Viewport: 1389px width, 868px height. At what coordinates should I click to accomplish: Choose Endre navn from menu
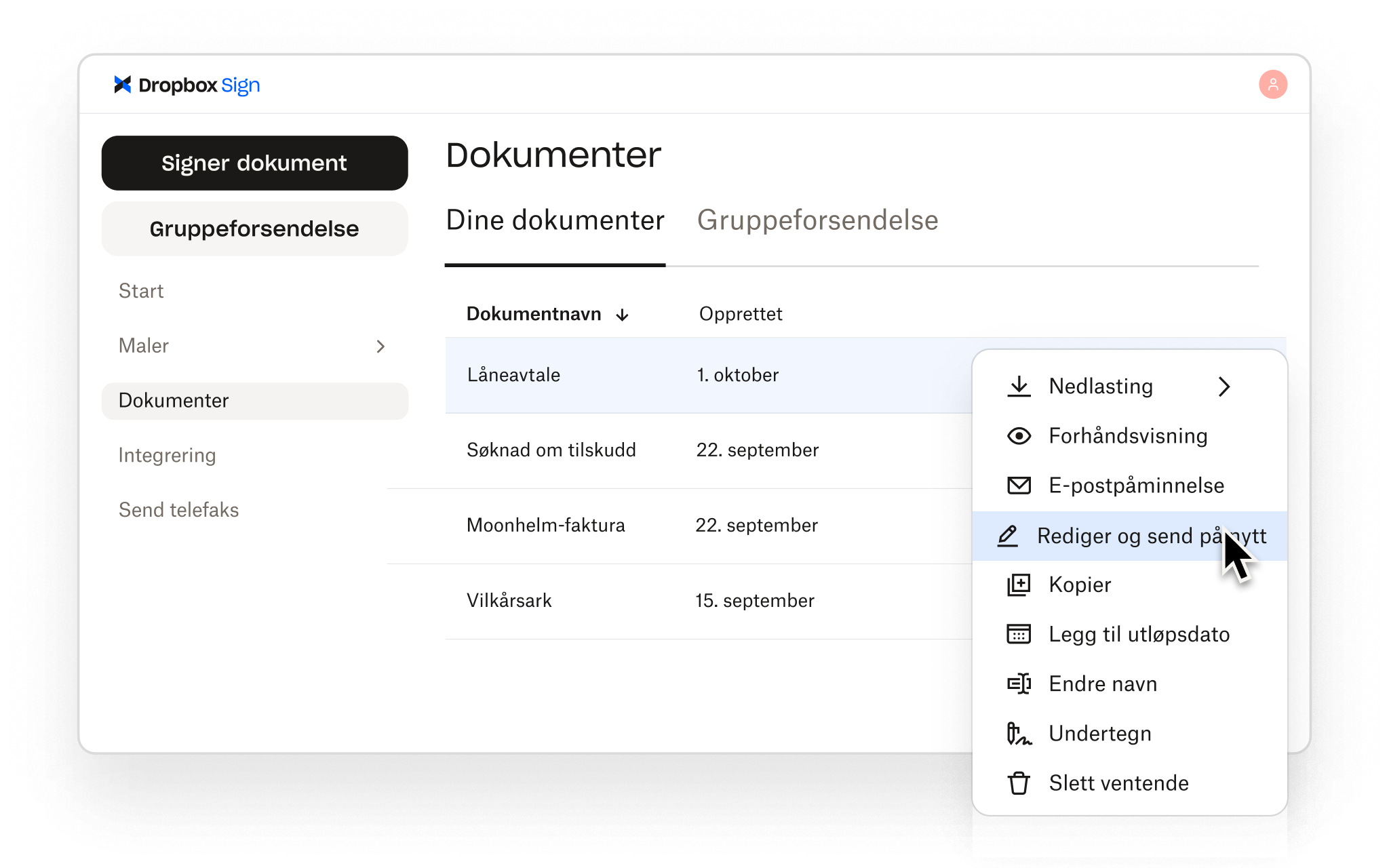pos(1129,684)
